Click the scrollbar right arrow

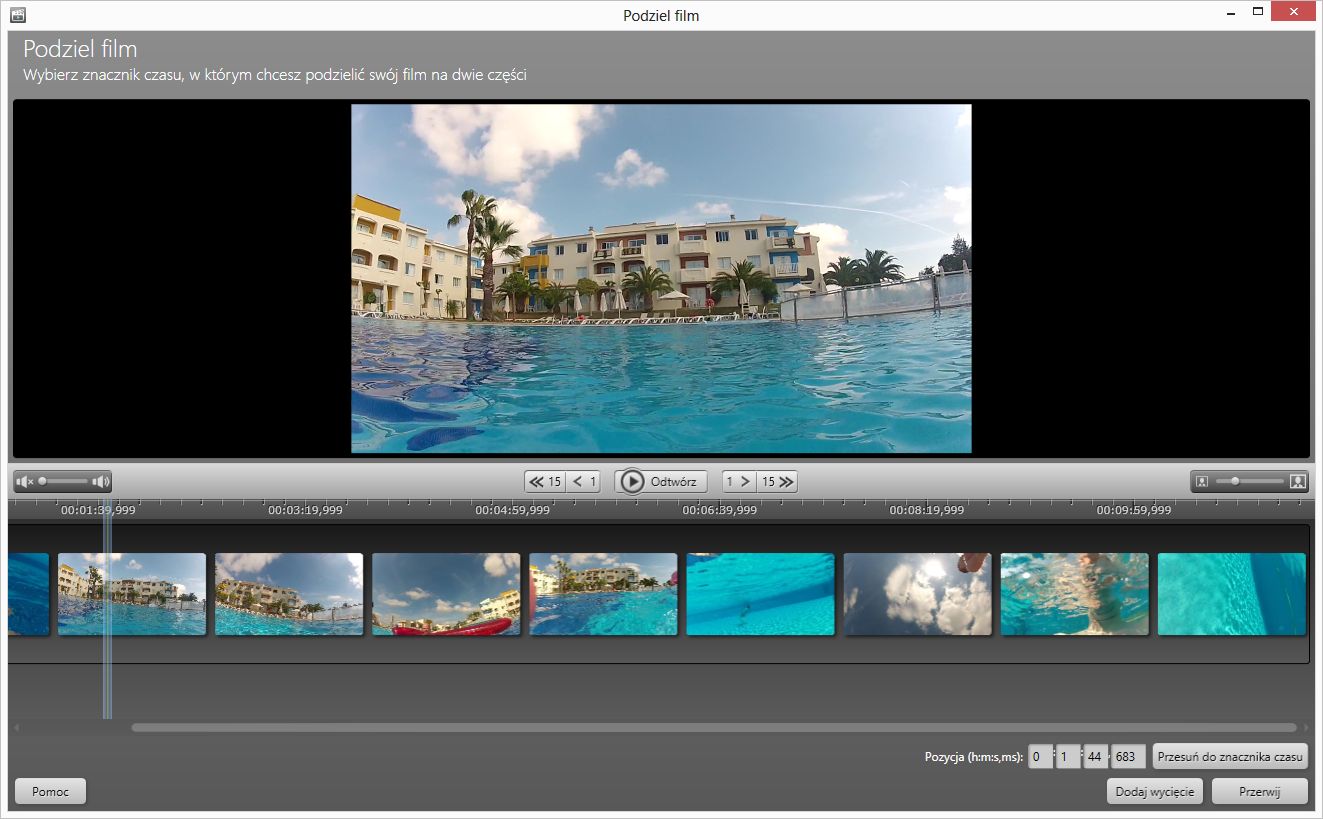pyautogui.click(x=1305, y=727)
